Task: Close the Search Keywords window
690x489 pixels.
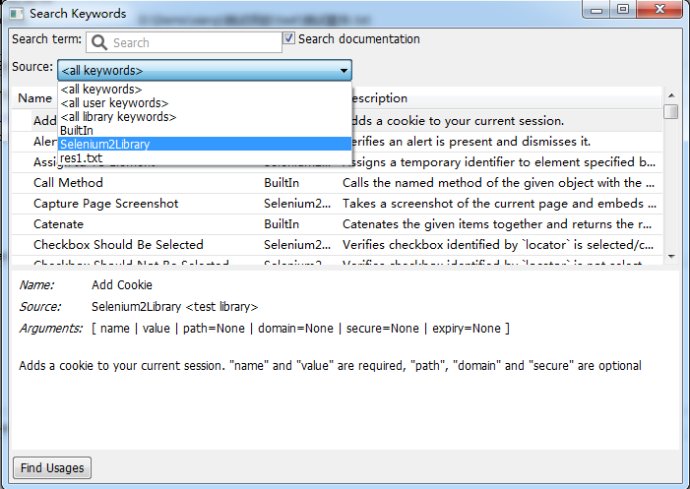Action: 660,10
